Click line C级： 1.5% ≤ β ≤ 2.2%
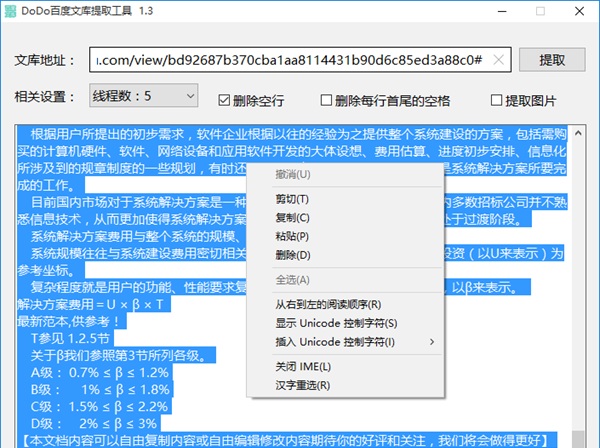The width and height of the screenshot is (600, 448). (x=99, y=407)
